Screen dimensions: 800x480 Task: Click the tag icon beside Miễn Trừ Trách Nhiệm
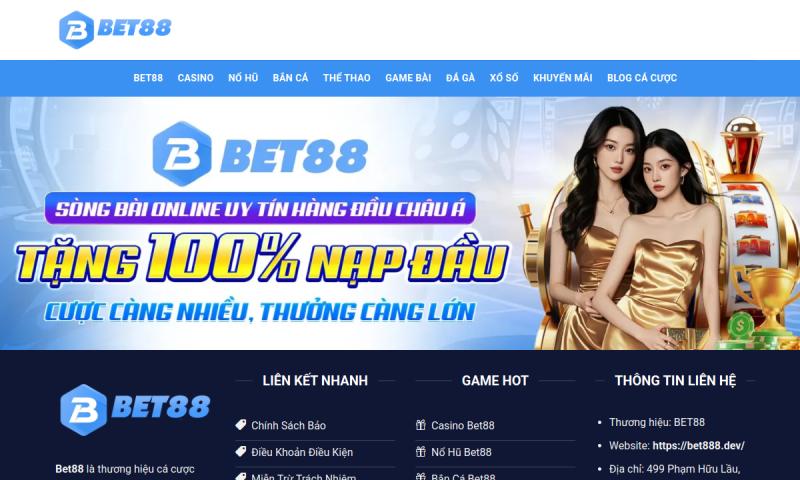(241, 476)
